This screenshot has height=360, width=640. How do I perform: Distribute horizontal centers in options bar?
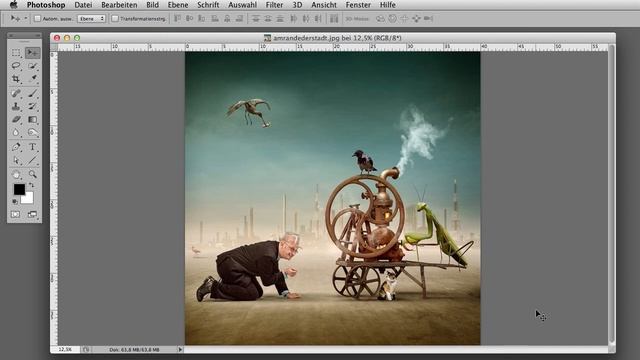[x=306, y=18]
